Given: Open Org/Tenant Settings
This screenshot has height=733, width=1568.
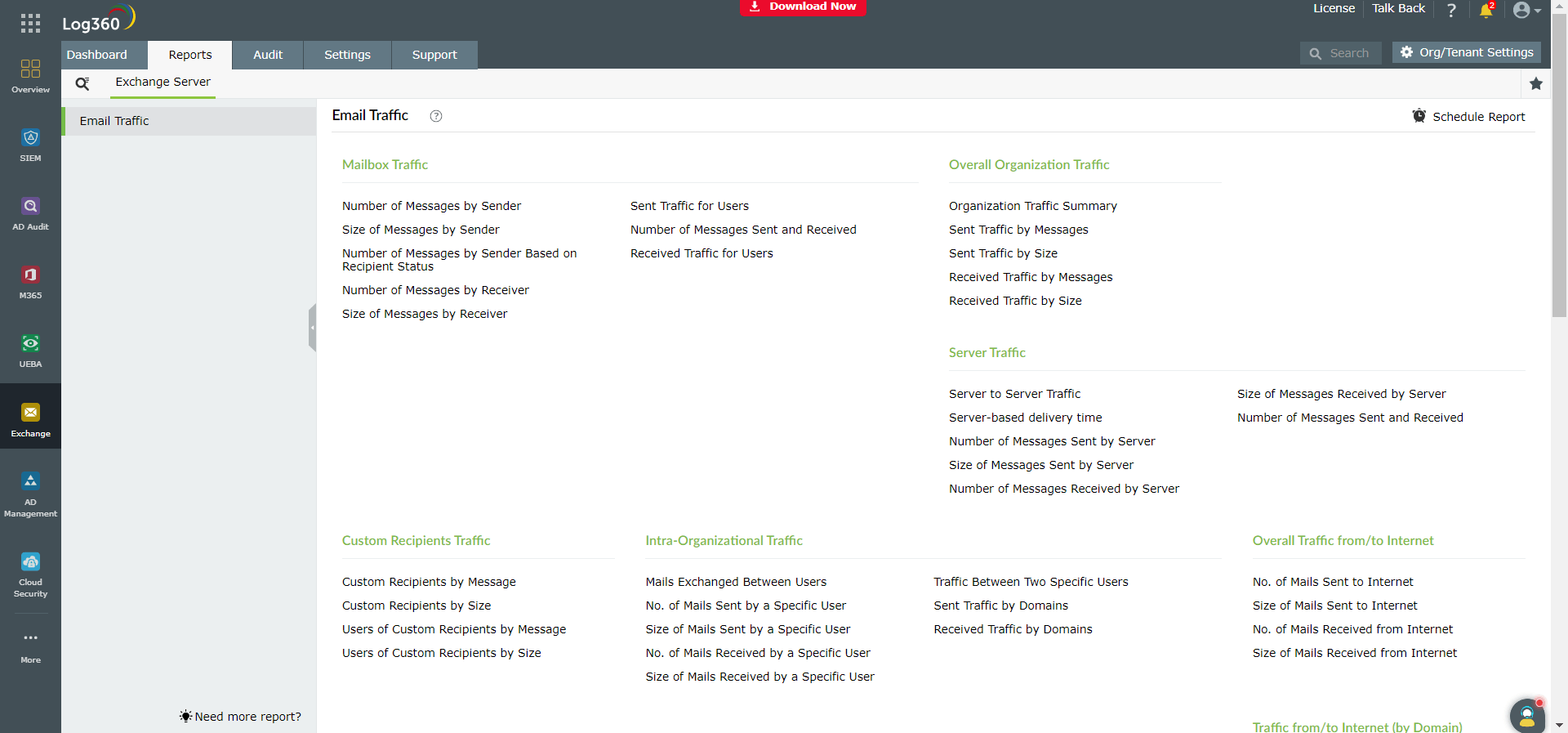Looking at the screenshot, I should tap(1467, 52).
